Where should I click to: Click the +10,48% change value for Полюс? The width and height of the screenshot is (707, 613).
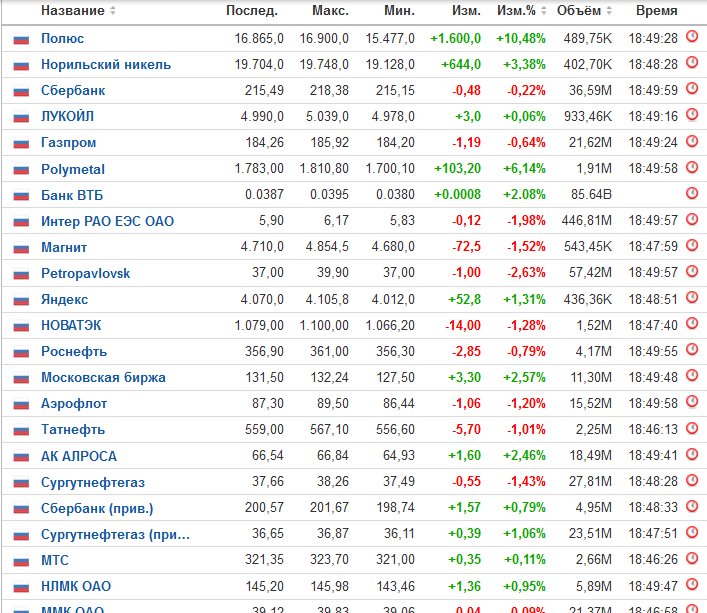(521, 39)
